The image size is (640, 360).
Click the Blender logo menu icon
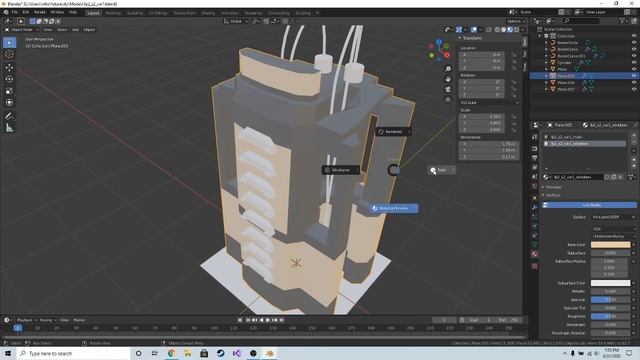[6, 13]
